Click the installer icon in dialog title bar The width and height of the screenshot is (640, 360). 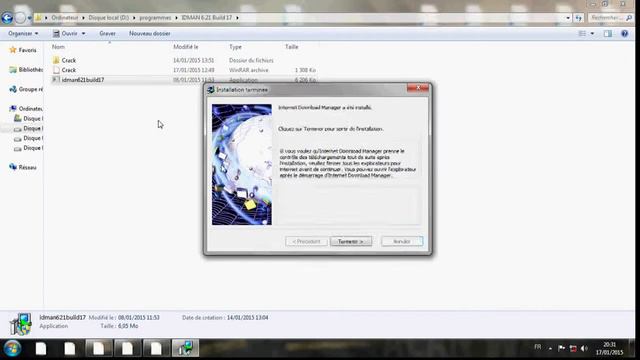[211, 90]
